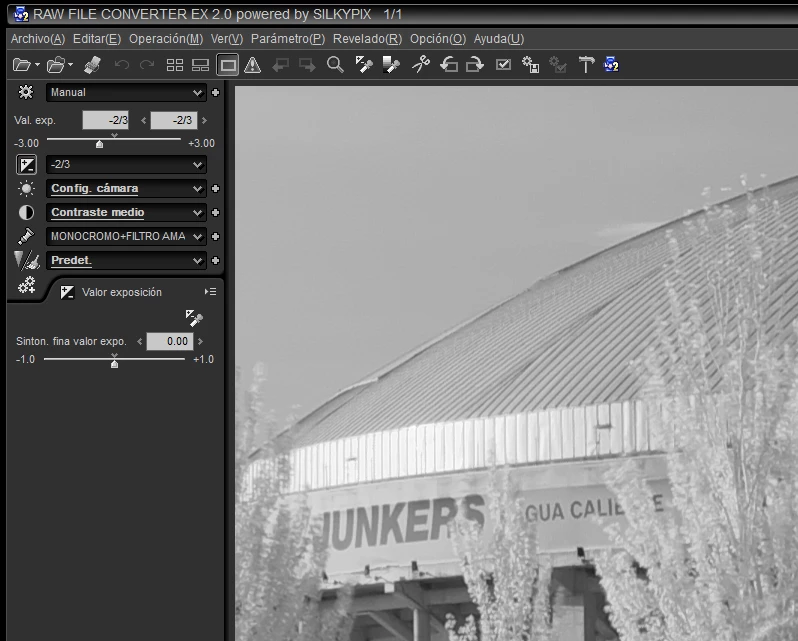Viewport: 798px width, 641px height.
Task: Click the color pen icon
Action: [26, 236]
